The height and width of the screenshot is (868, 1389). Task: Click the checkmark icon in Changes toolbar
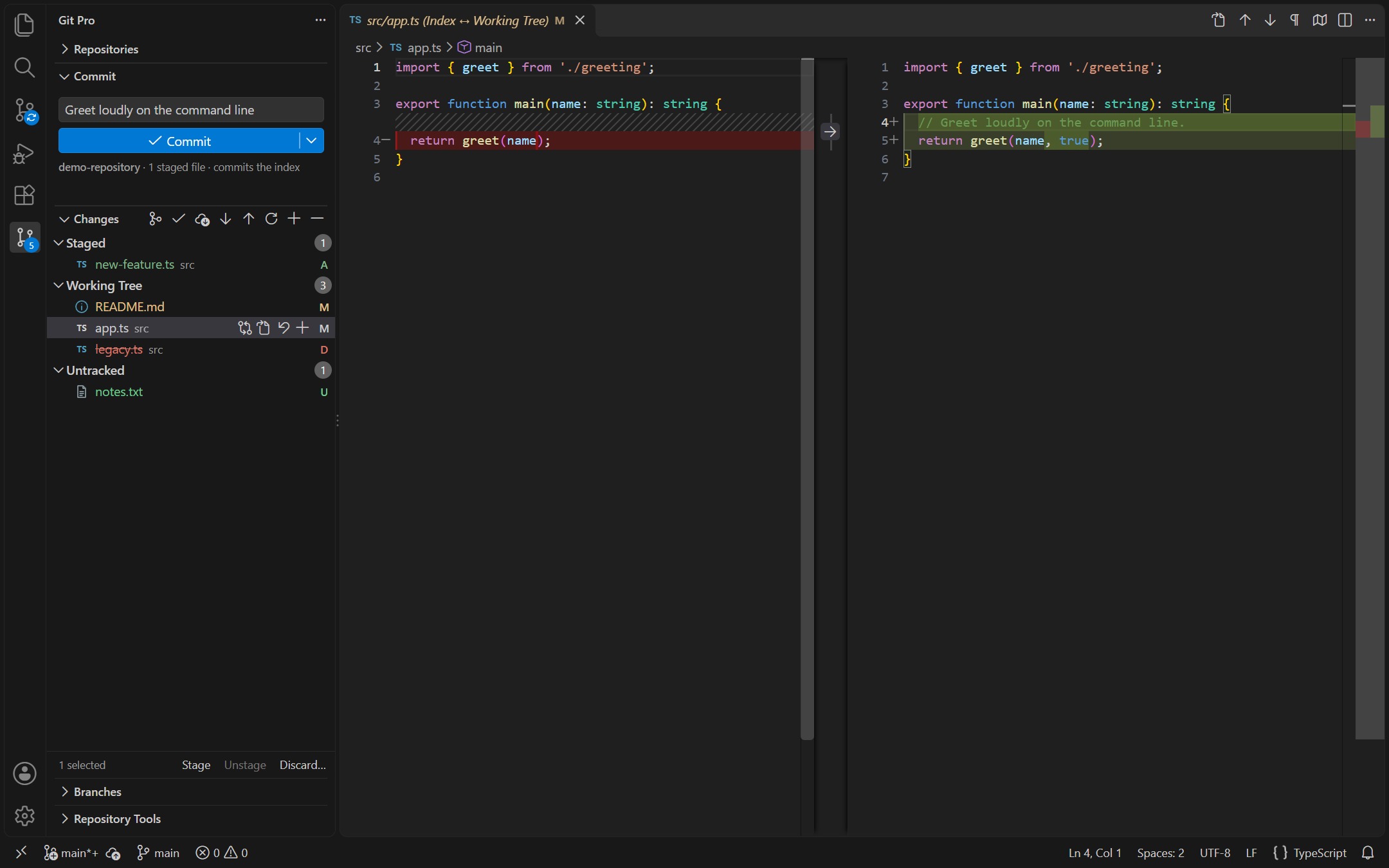click(x=179, y=219)
